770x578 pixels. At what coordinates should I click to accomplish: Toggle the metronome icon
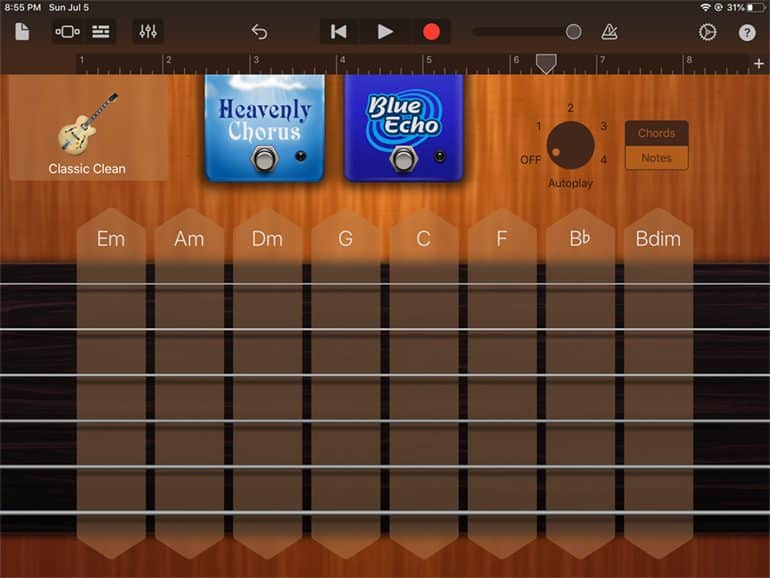point(609,32)
